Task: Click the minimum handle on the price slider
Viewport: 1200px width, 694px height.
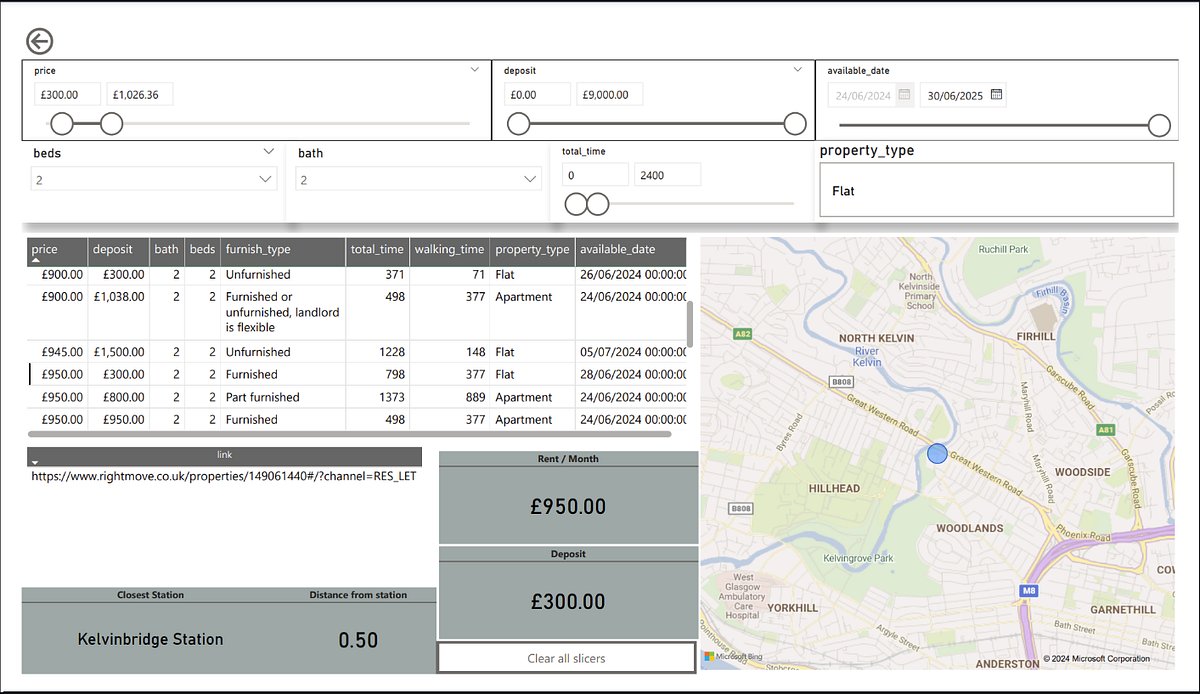Action: (61, 123)
